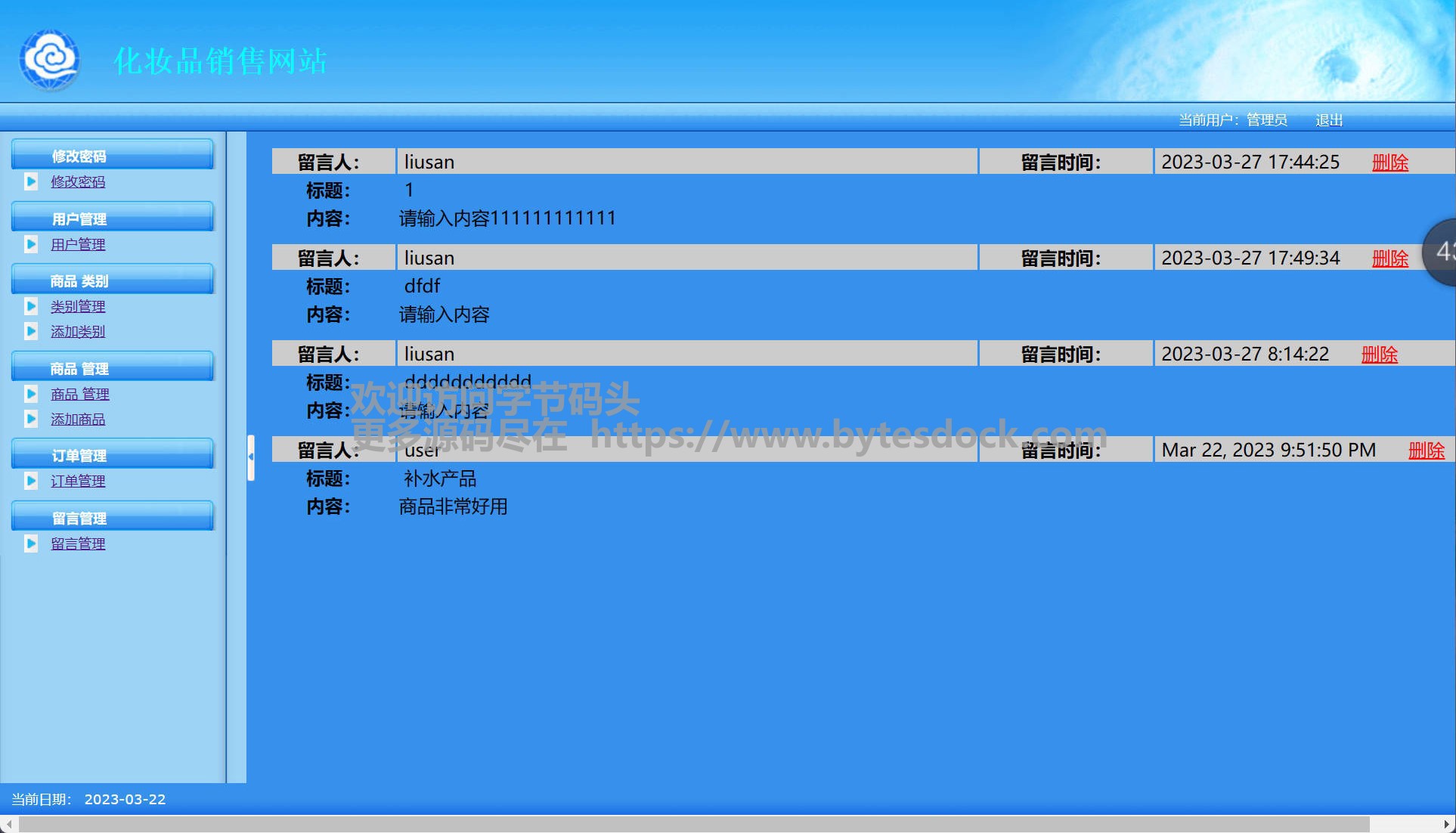This screenshot has width=1456, height=833.
Task: Click arrow icon beside 添加类别 link
Action: pyautogui.click(x=31, y=331)
